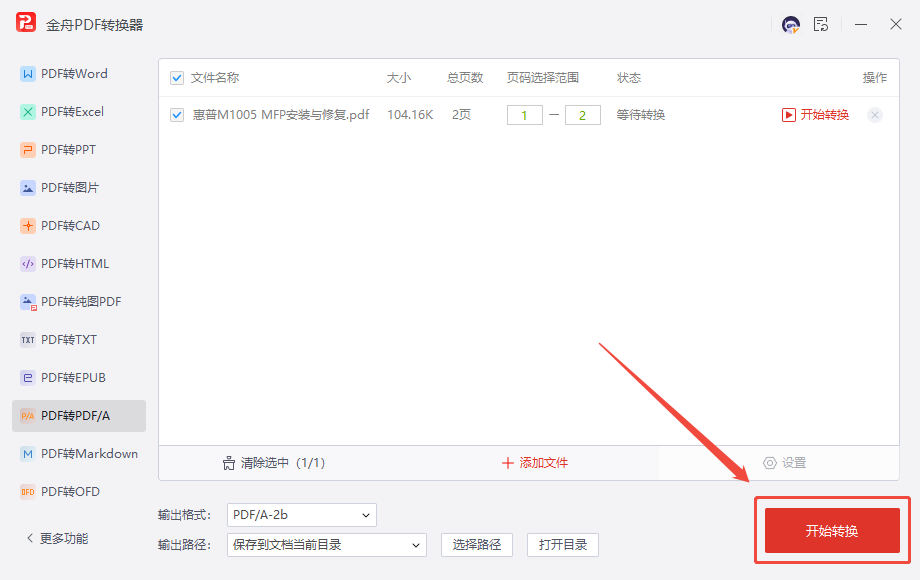This screenshot has height=580, width=920.
Task: Click the 文件名称 column header
Action: (x=215, y=78)
